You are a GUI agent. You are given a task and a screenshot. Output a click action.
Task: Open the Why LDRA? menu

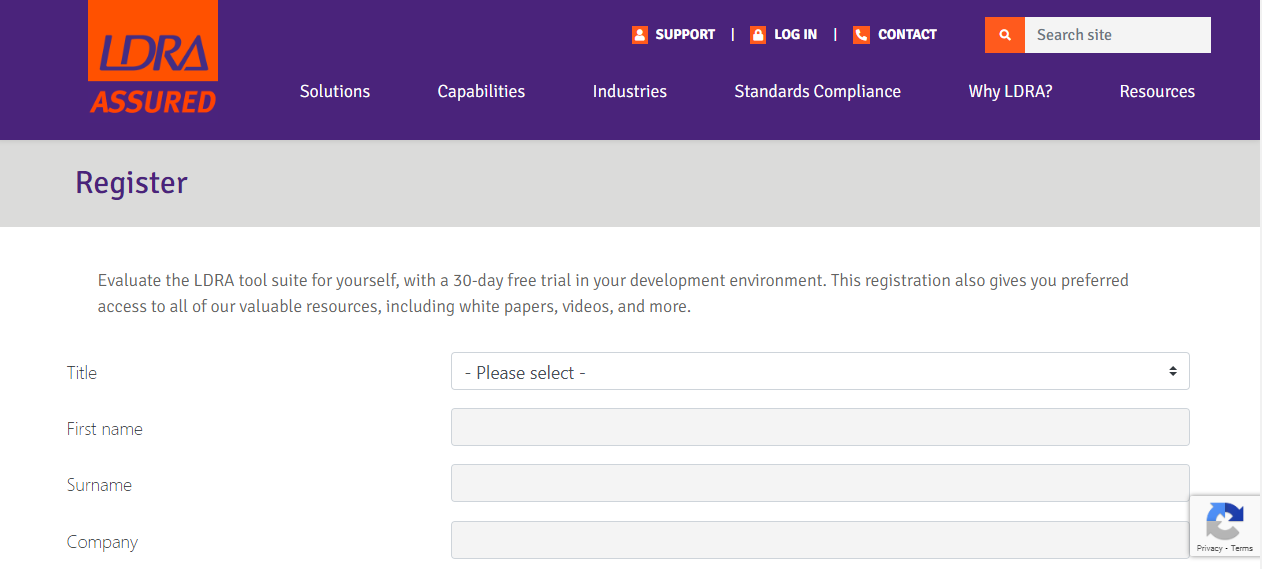point(1010,91)
